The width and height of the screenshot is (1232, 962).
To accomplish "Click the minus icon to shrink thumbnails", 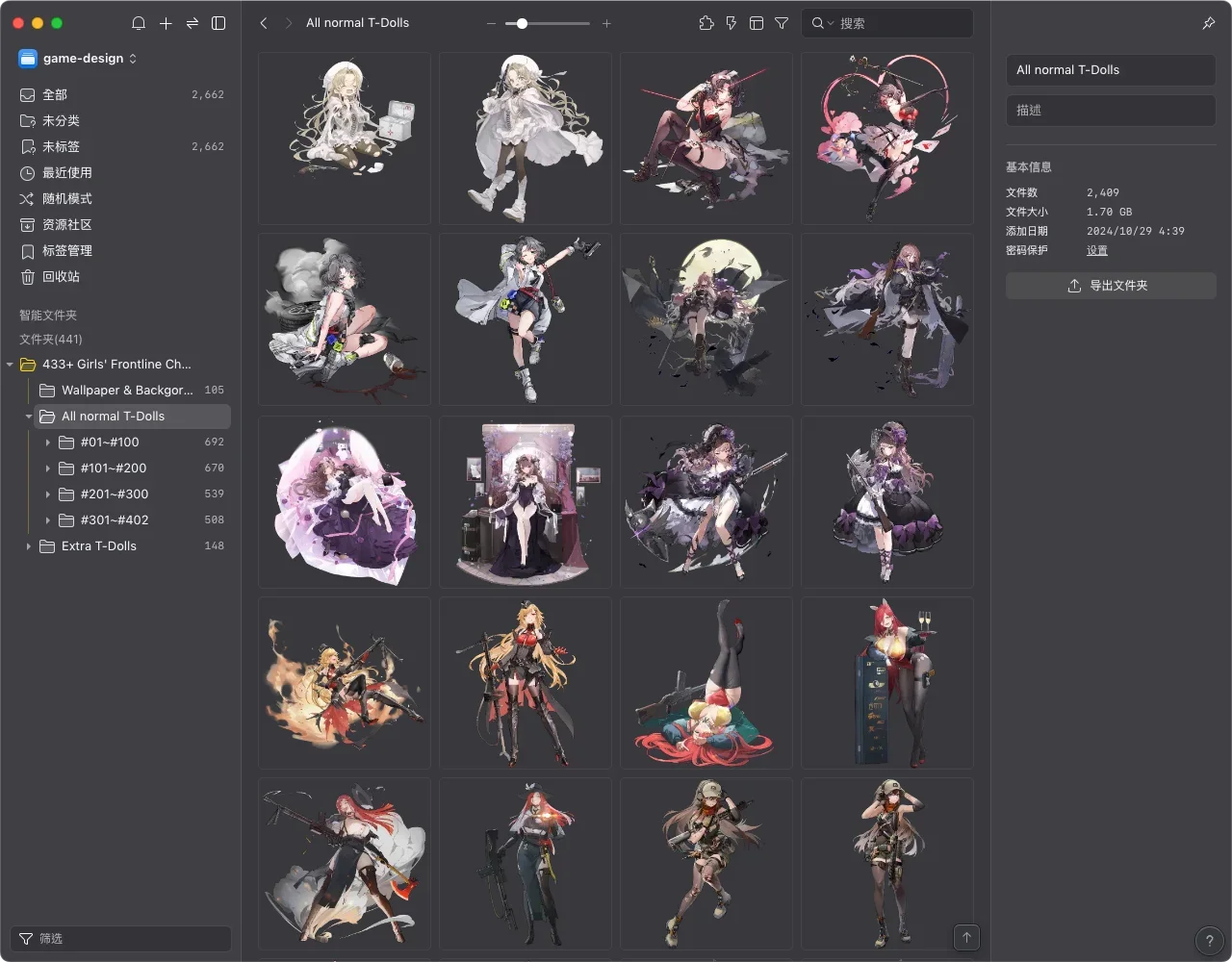I will pyautogui.click(x=491, y=23).
